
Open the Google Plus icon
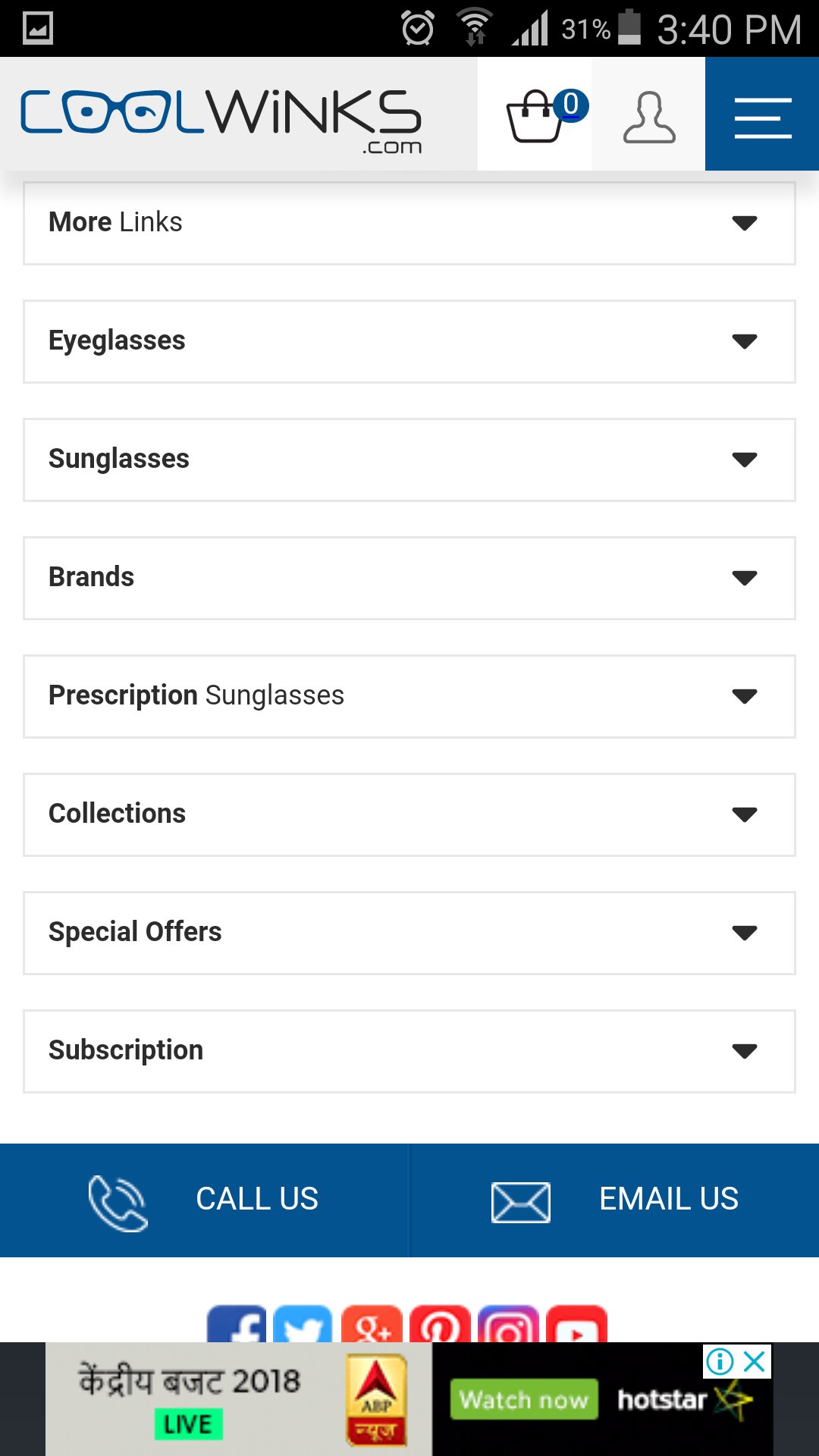pyautogui.click(x=372, y=1324)
